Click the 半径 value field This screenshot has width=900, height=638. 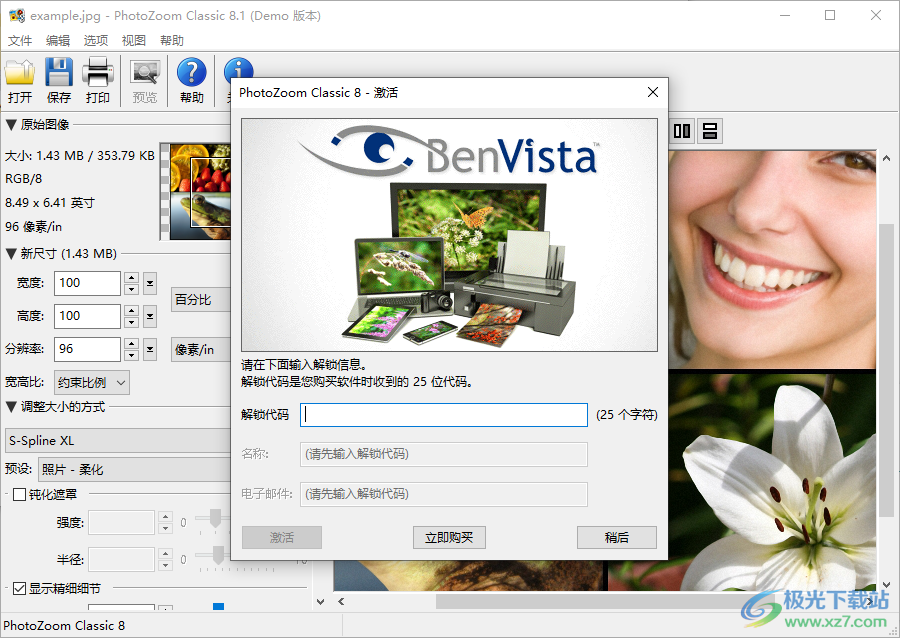pyautogui.click(x=121, y=559)
